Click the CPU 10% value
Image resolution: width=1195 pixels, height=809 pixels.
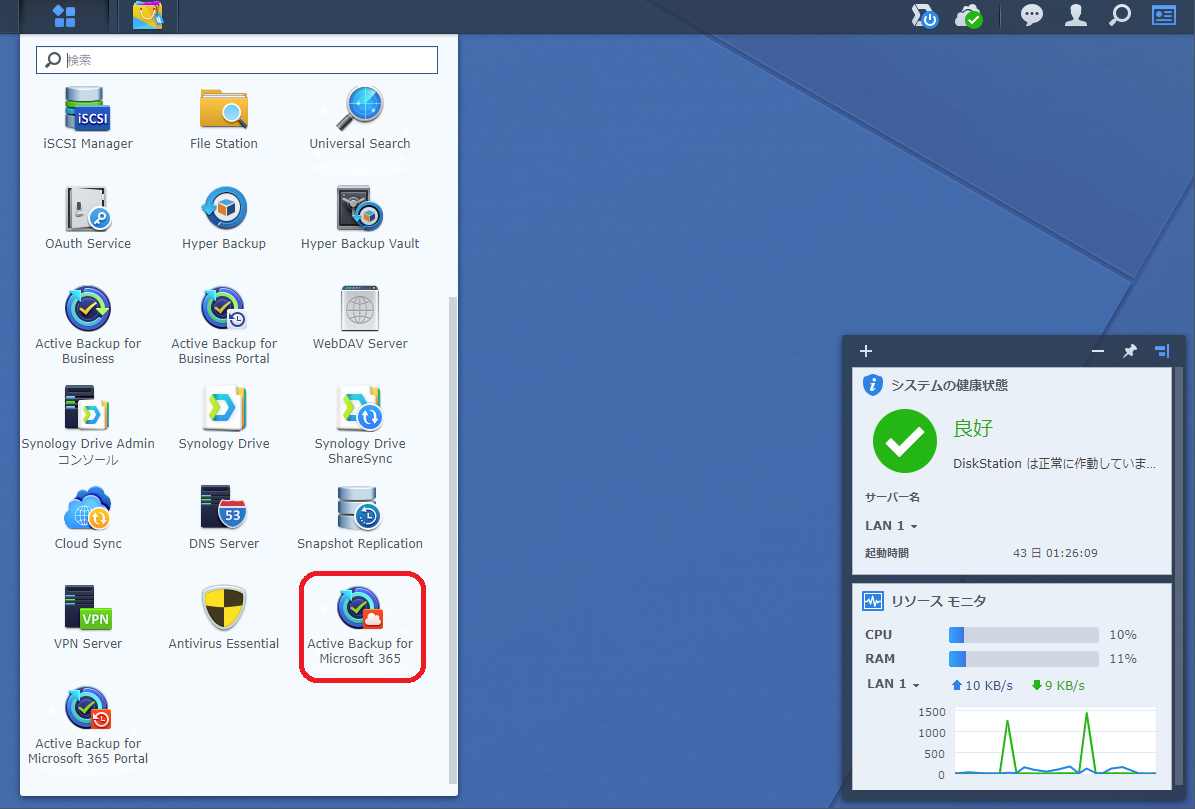tap(1123, 635)
